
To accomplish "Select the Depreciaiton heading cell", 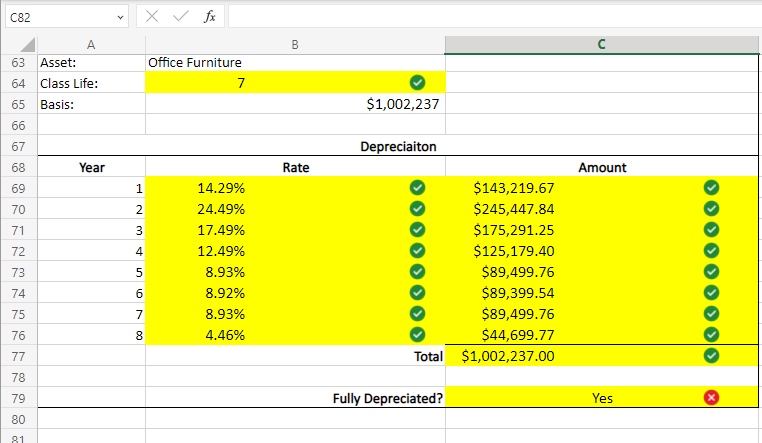I will coord(398,146).
